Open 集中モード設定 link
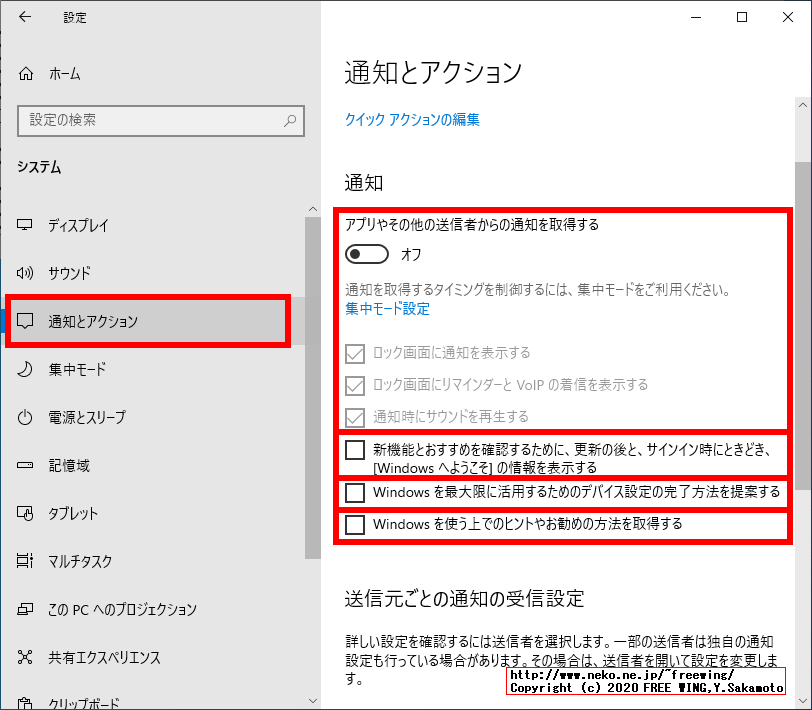The image size is (812, 710). tap(387, 309)
